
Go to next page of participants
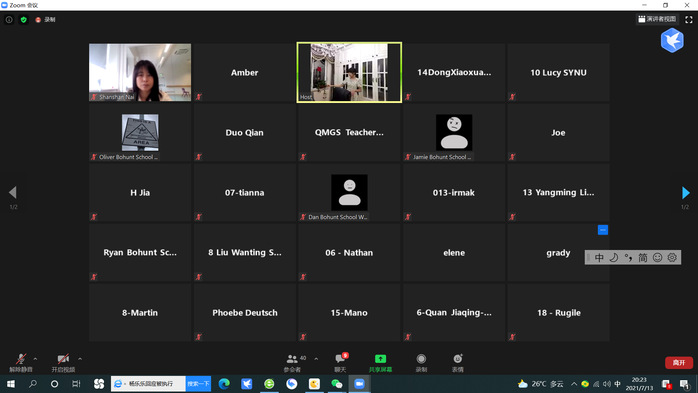pyautogui.click(x=686, y=193)
